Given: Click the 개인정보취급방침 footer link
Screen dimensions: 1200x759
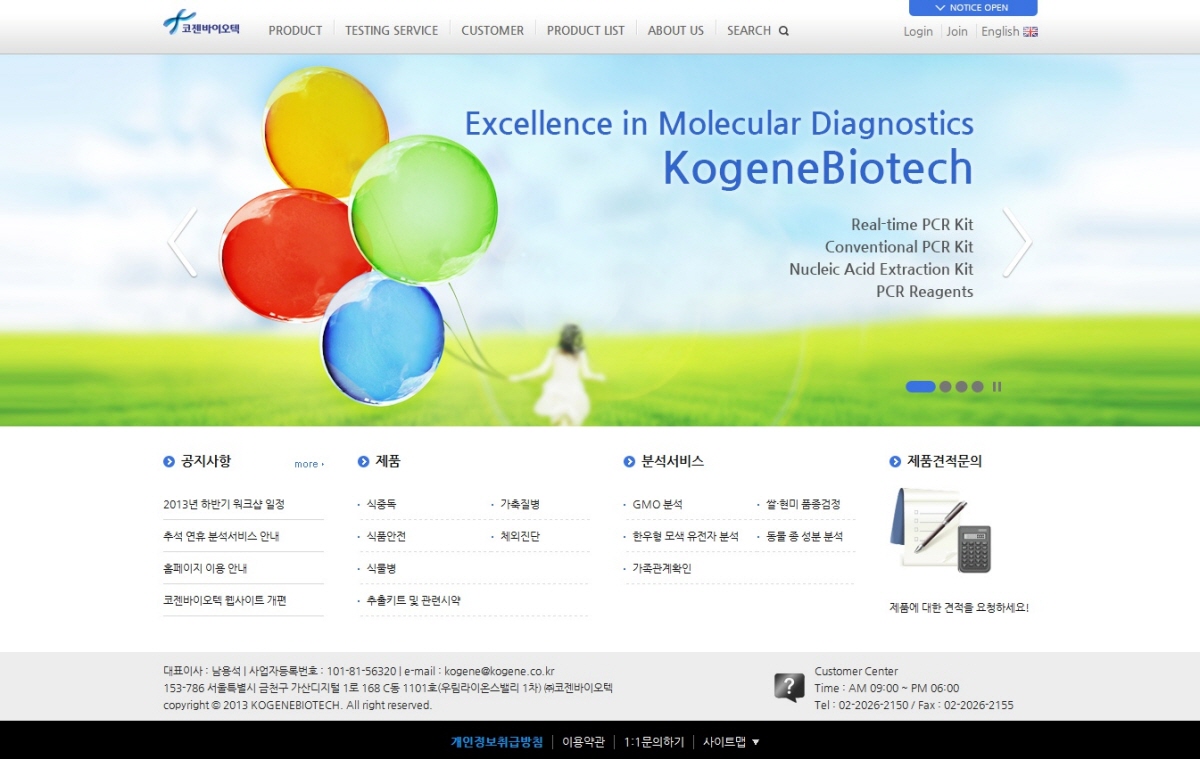Looking at the screenshot, I should (x=496, y=742).
